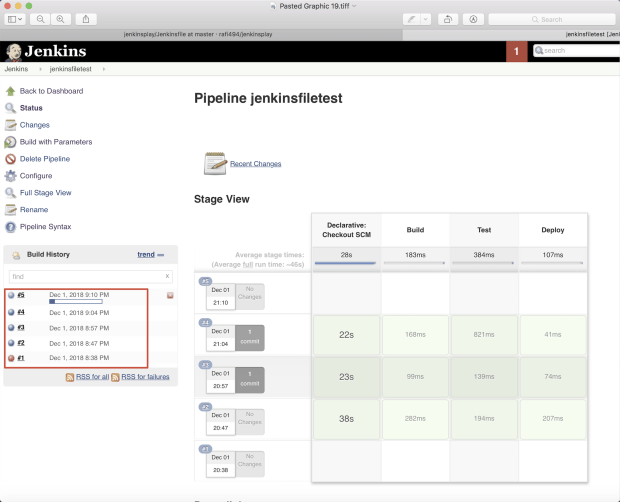Click the Jenkins breadcrumb link
This screenshot has width=620, height=502.
(x=16, y=69)
